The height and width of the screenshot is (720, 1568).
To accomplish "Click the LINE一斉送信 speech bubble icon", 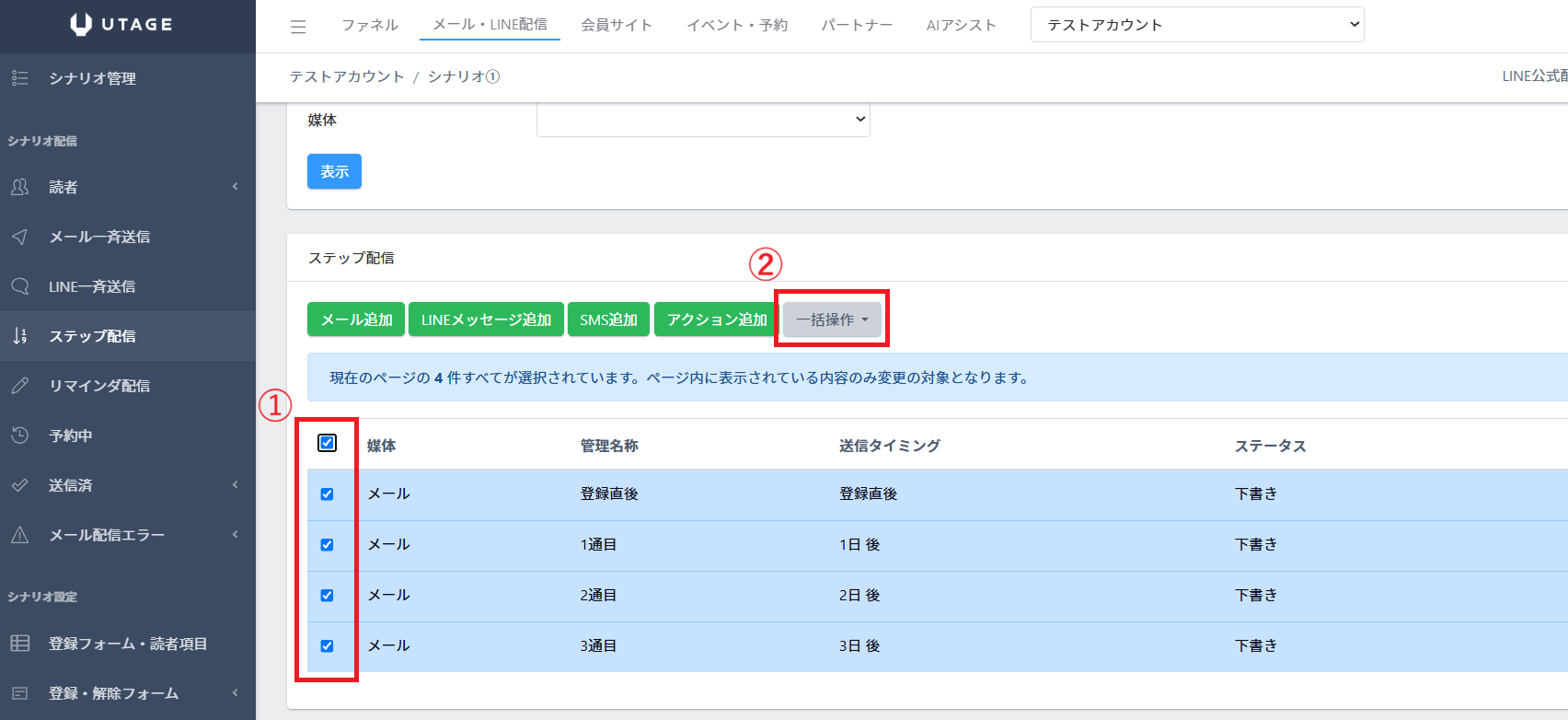I will click(x=20, y=286).
